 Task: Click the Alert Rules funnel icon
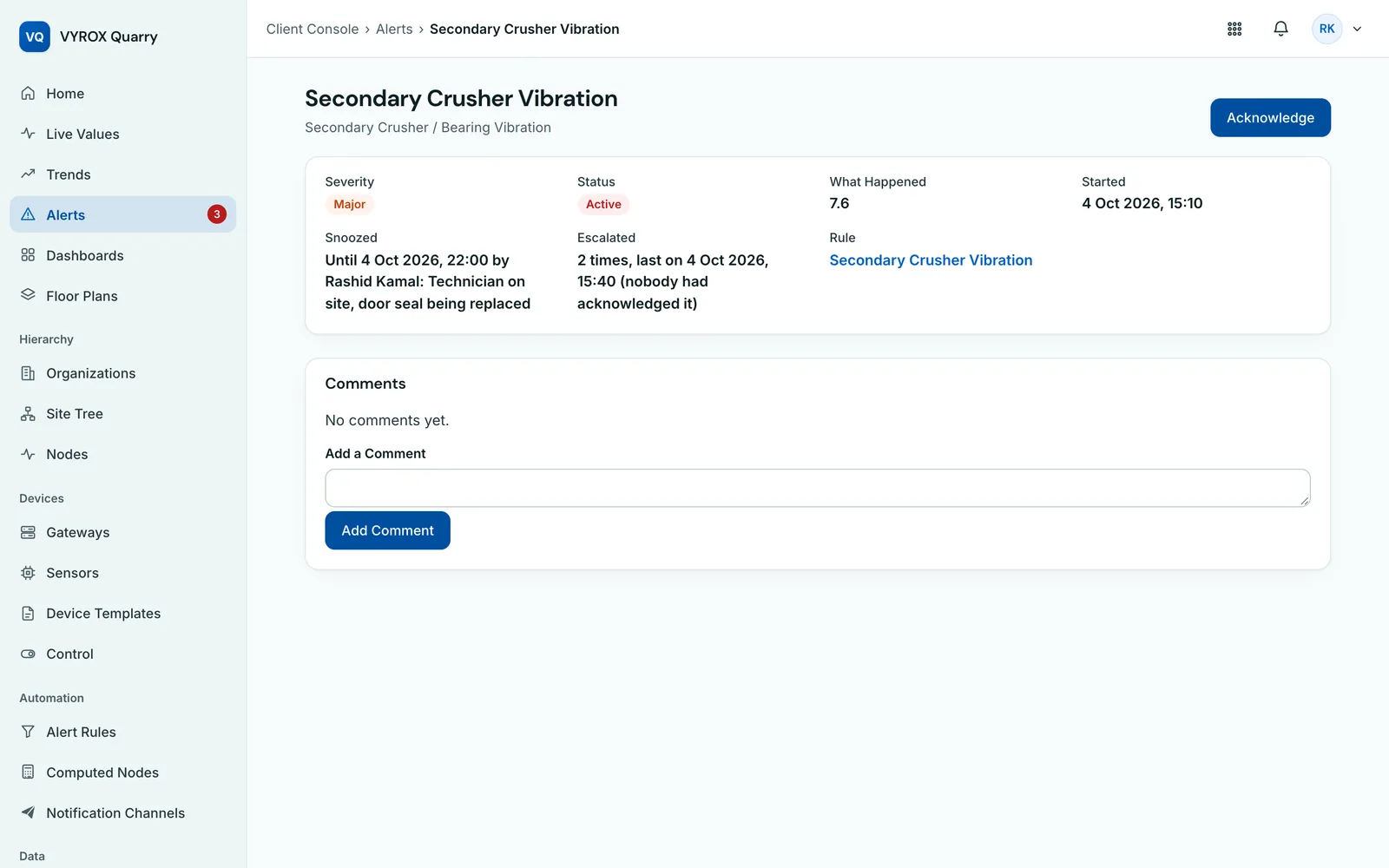click(x=28, y=732)
